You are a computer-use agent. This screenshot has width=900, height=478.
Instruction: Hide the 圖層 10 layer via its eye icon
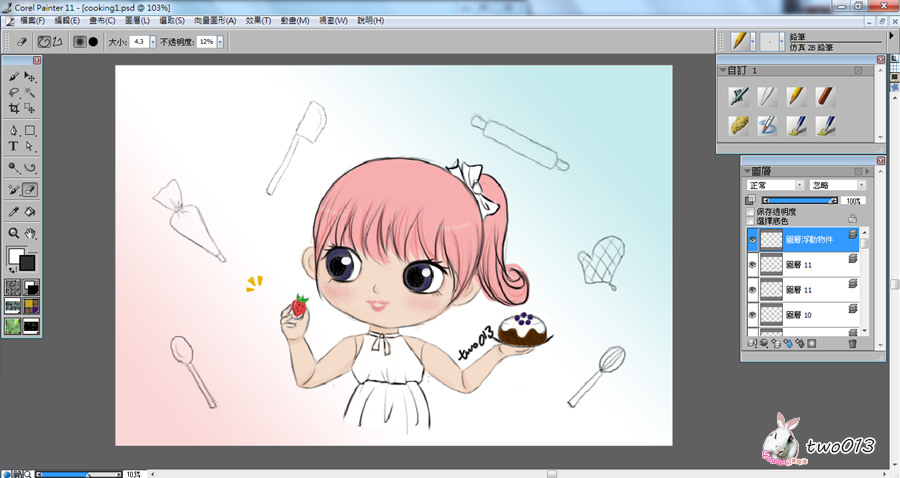coord(752,314)
